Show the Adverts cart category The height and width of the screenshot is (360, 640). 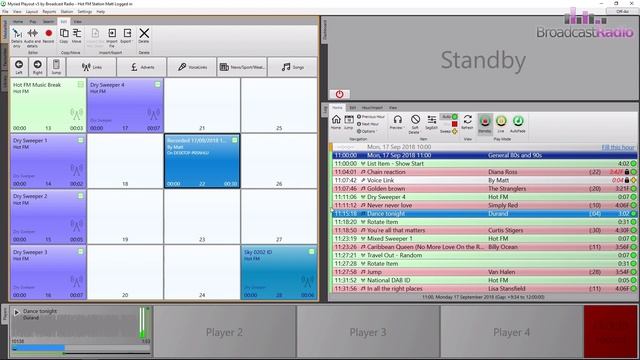click(142, 67)
